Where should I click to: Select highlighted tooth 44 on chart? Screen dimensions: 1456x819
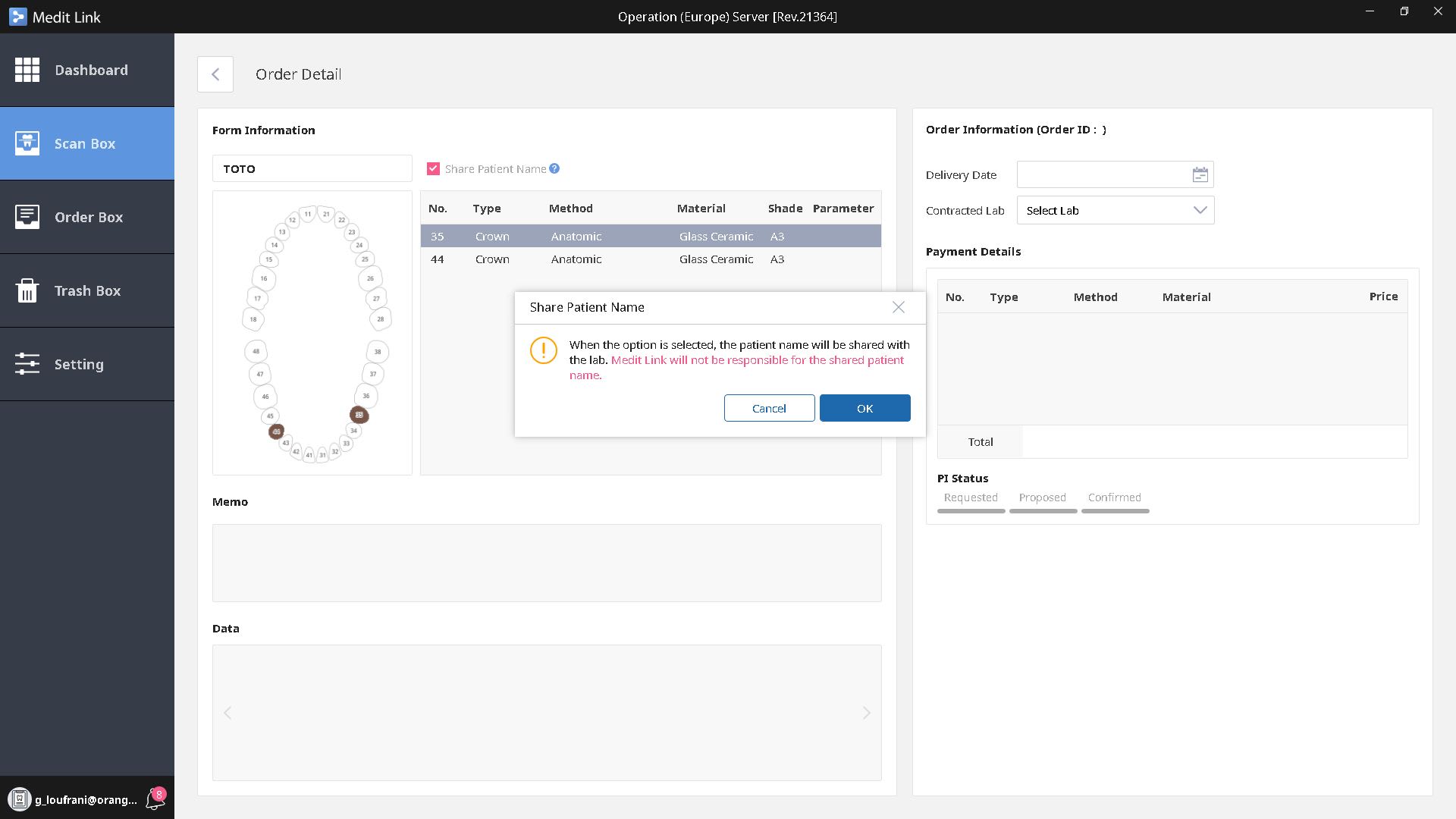276,431
